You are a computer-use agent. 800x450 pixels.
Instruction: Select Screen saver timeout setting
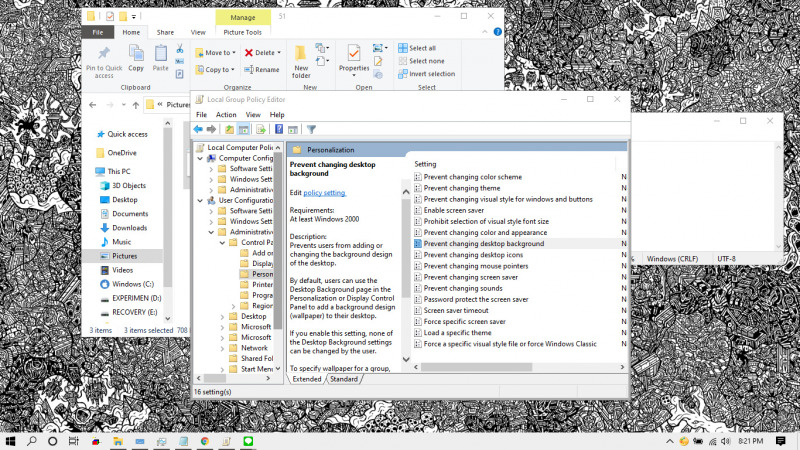click(x=456, y=310)
